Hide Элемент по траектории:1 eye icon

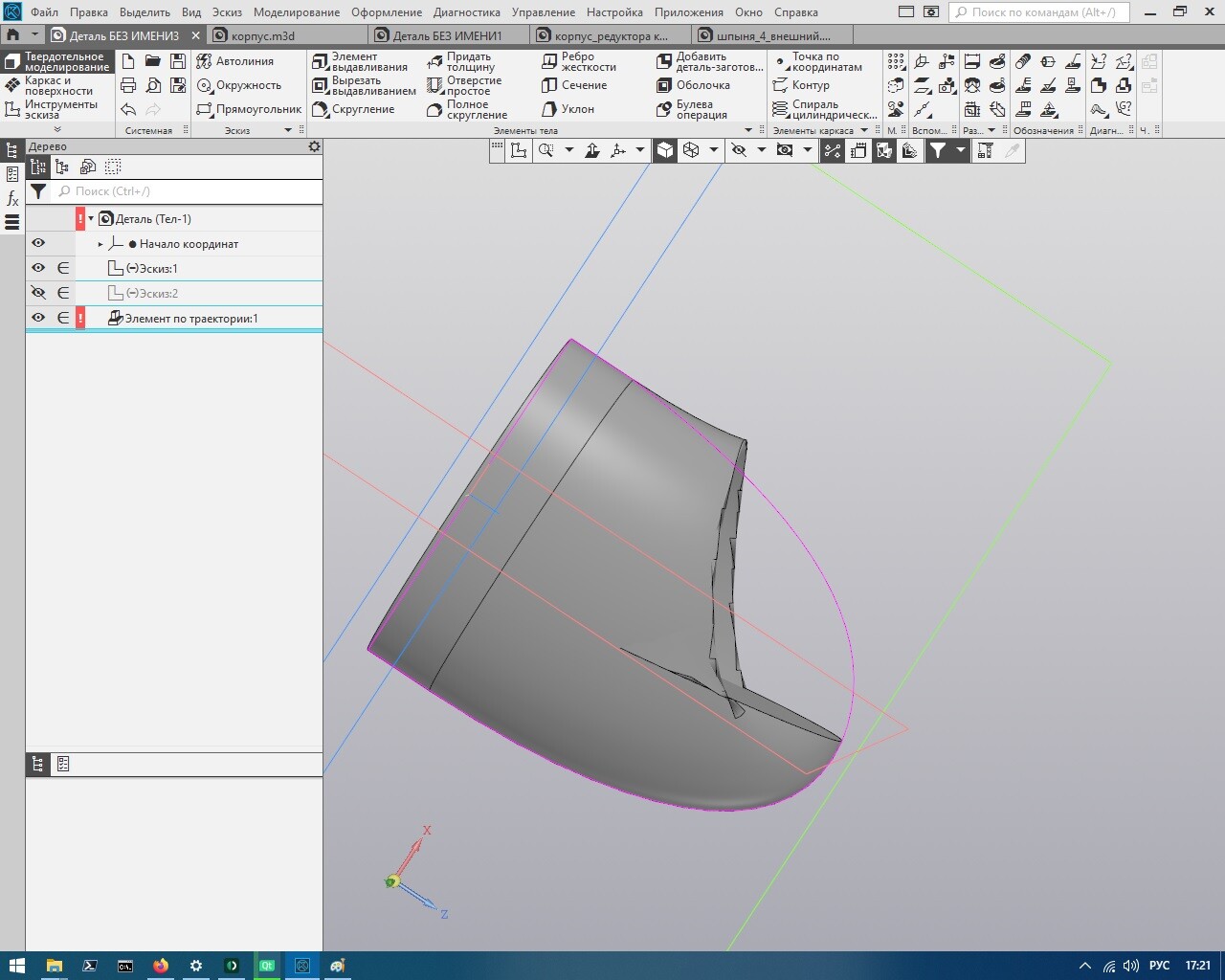coord(38,318)
